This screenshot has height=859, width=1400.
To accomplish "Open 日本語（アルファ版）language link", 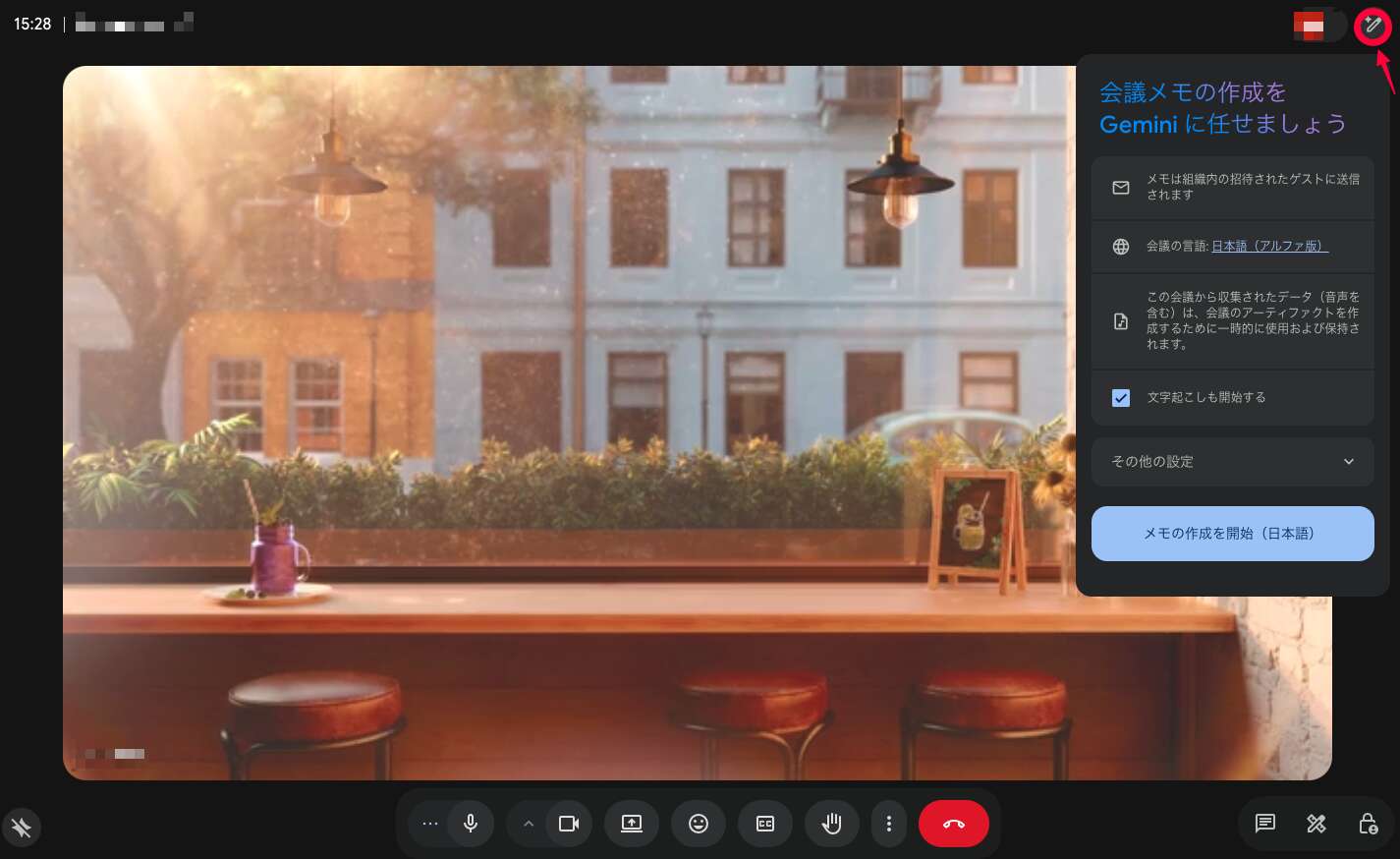I will click(1269, 247).
